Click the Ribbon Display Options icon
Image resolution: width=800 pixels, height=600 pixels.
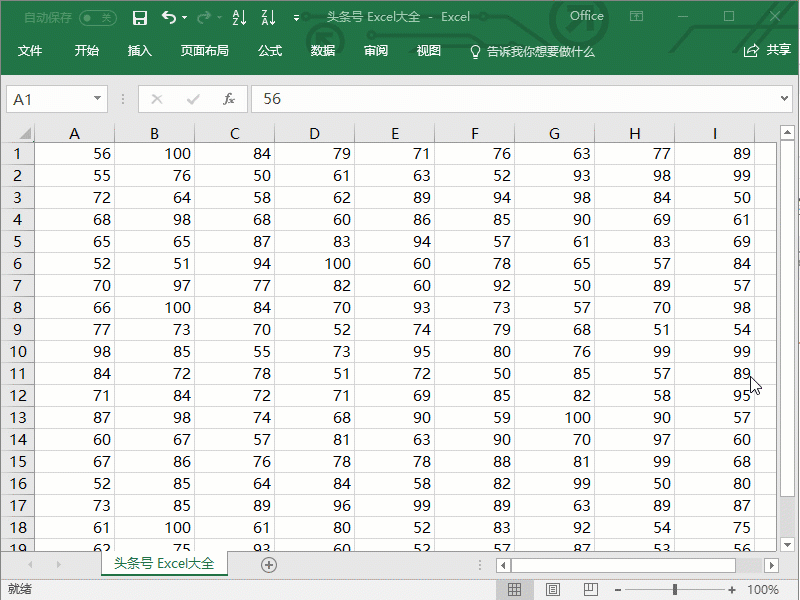636,16
